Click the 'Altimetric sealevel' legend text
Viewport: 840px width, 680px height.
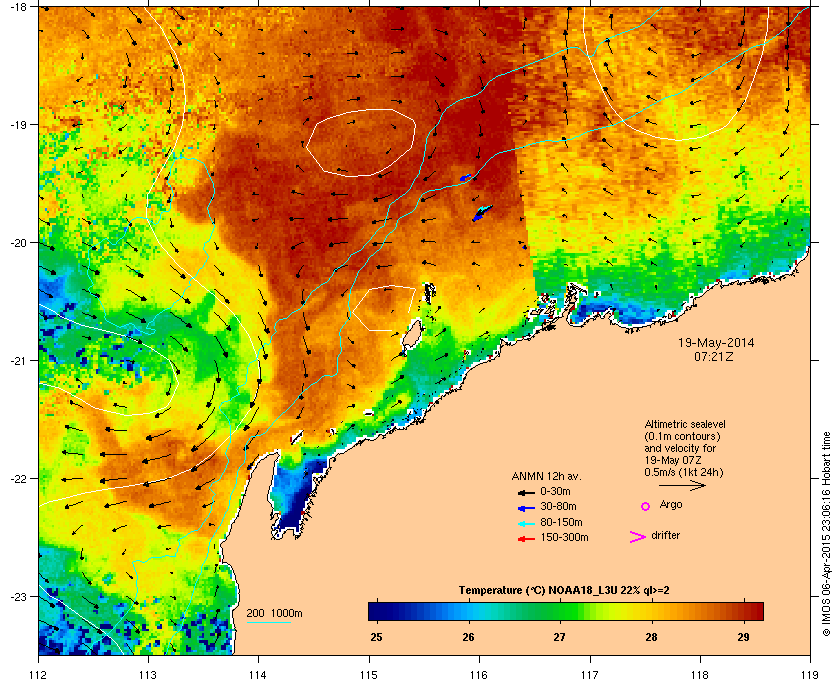coord(685,424)
